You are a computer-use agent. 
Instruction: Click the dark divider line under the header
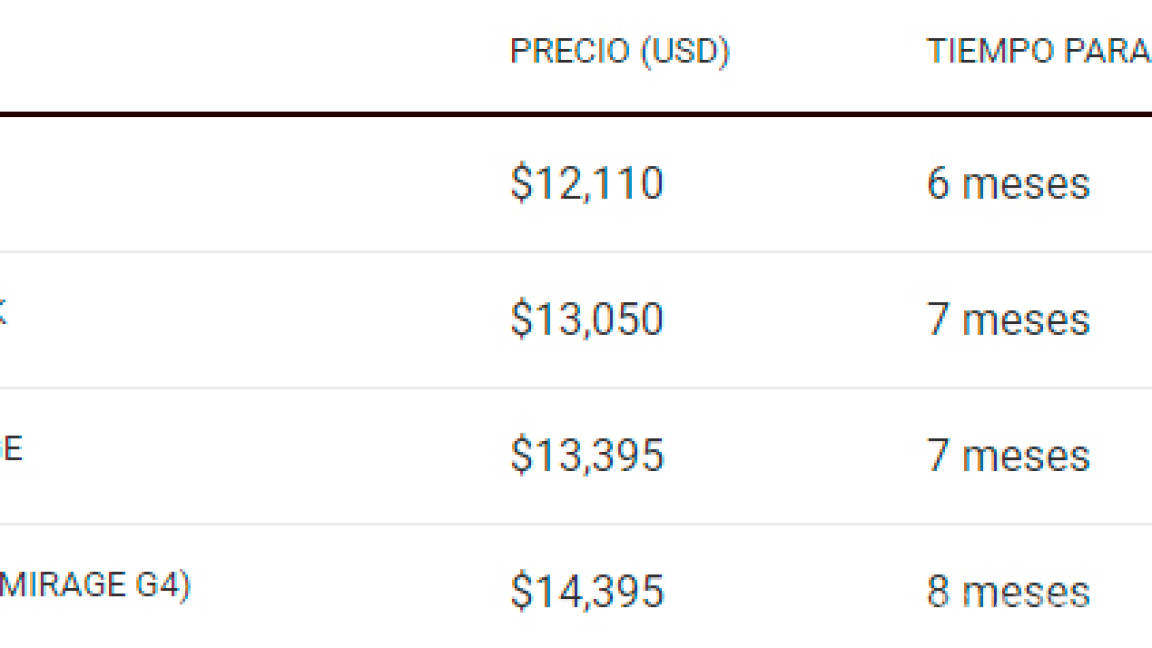pos(576,114)
